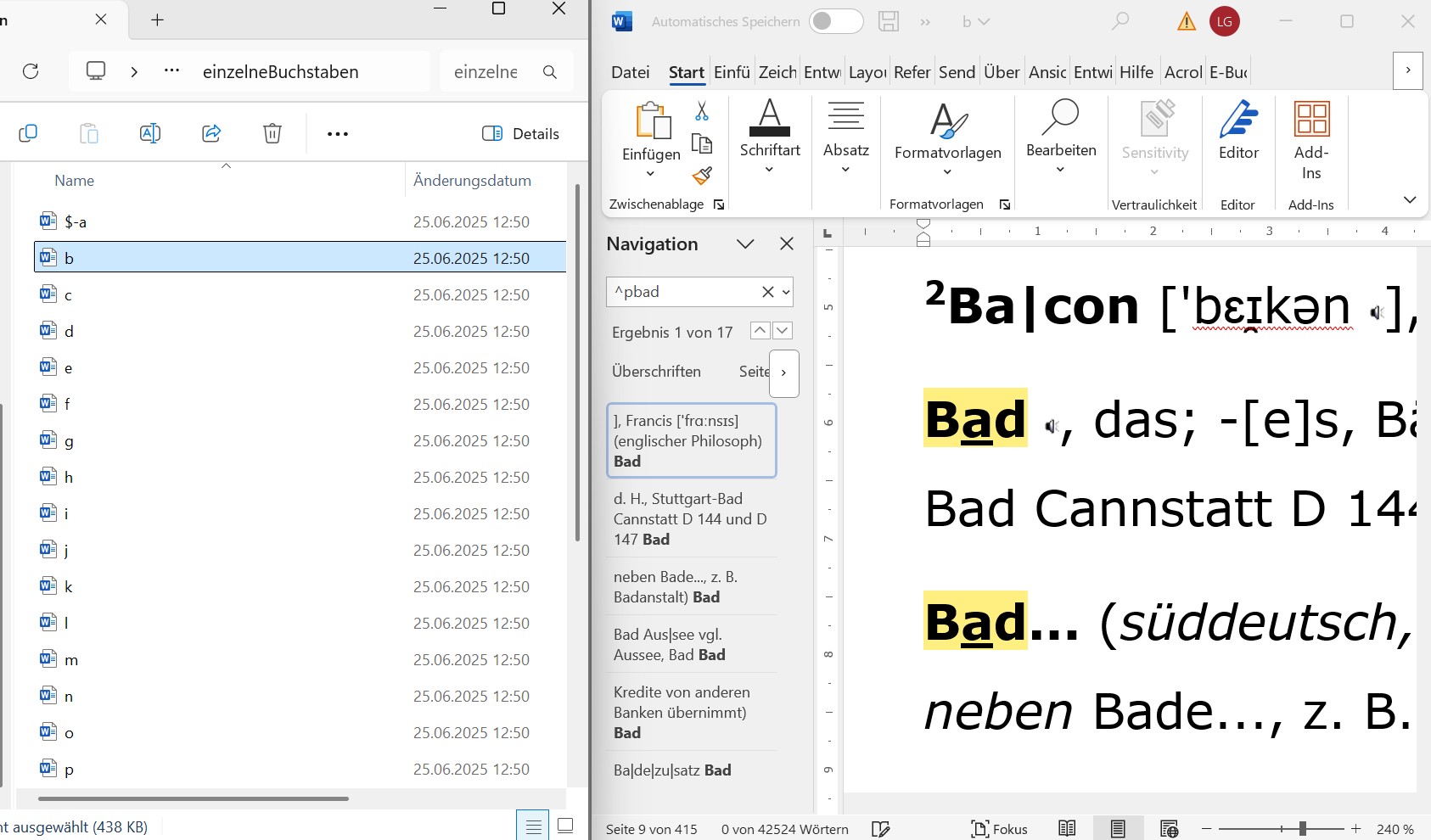
Task: Click the Format Painter brush icon
Action: 702,176
